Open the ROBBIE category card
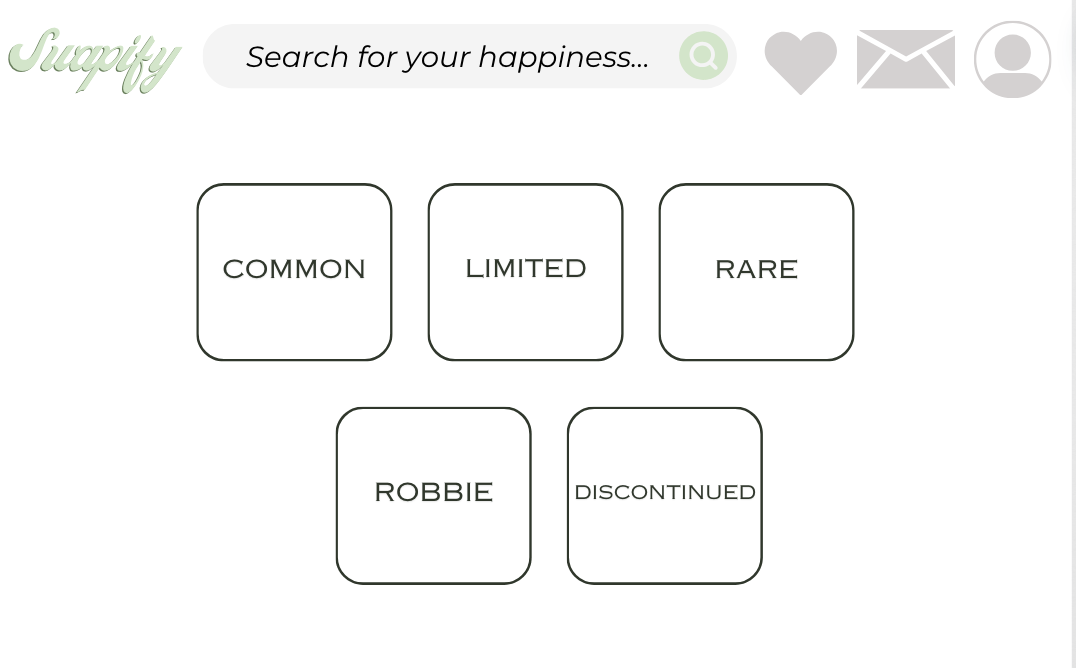Screen dimensions: 1076x668 [x=434, y=496]
